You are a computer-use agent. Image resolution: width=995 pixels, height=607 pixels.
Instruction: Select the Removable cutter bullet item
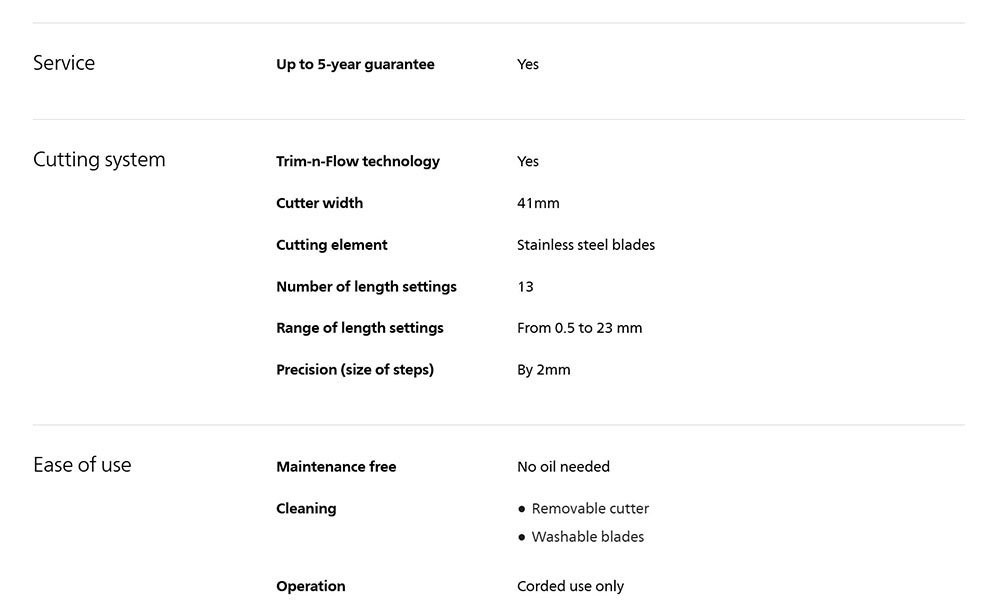click(x=583, y=509)
